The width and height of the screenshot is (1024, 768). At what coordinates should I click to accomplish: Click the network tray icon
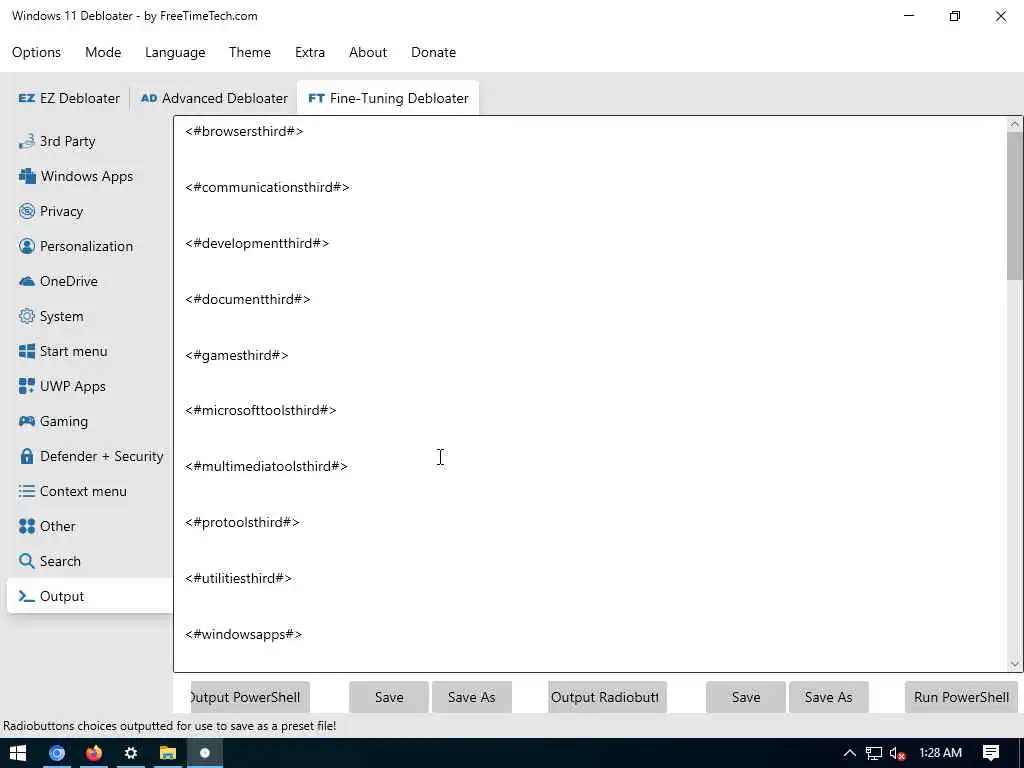[874, 754]
